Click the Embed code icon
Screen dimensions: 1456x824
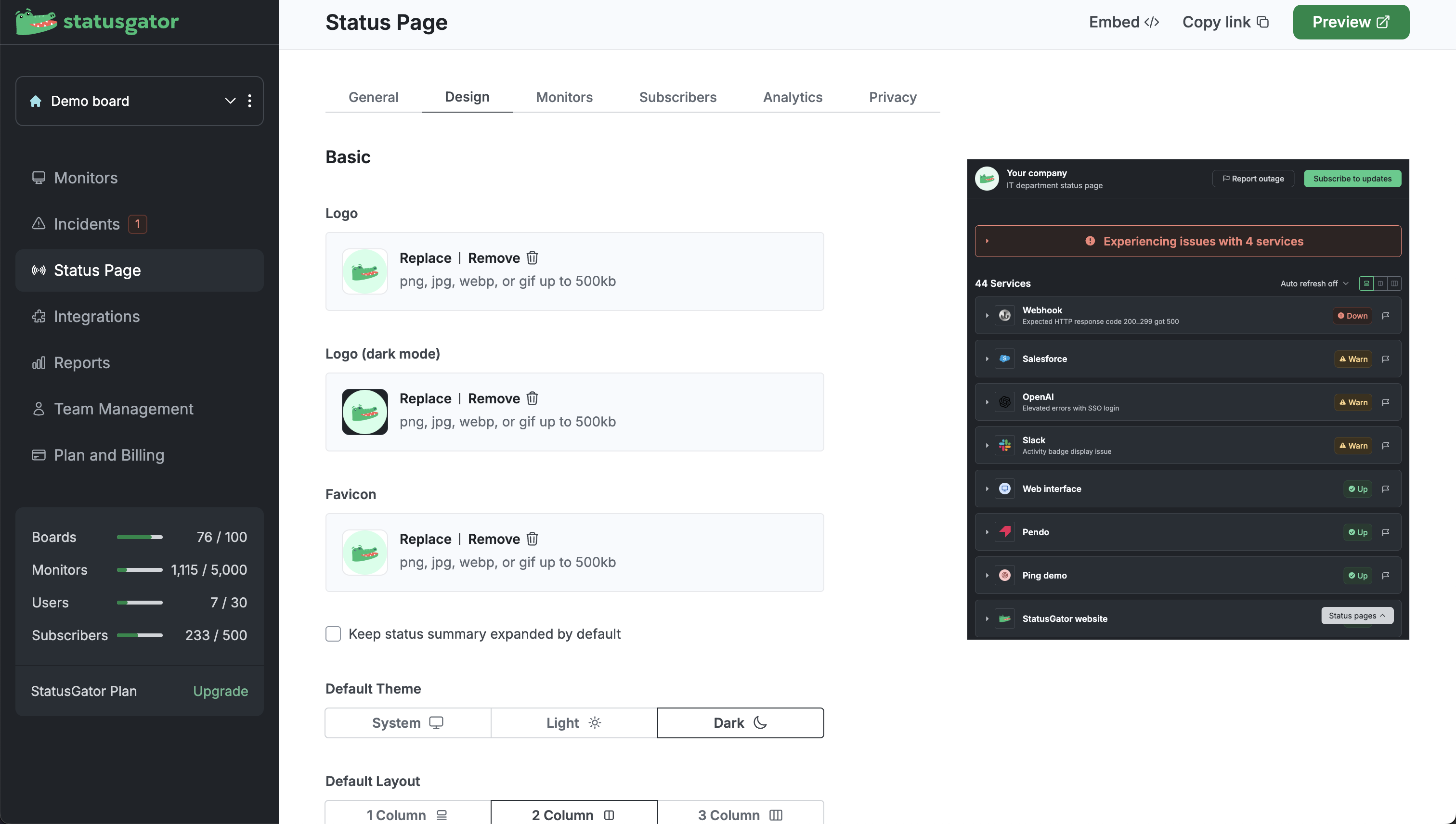(1151, 22)
